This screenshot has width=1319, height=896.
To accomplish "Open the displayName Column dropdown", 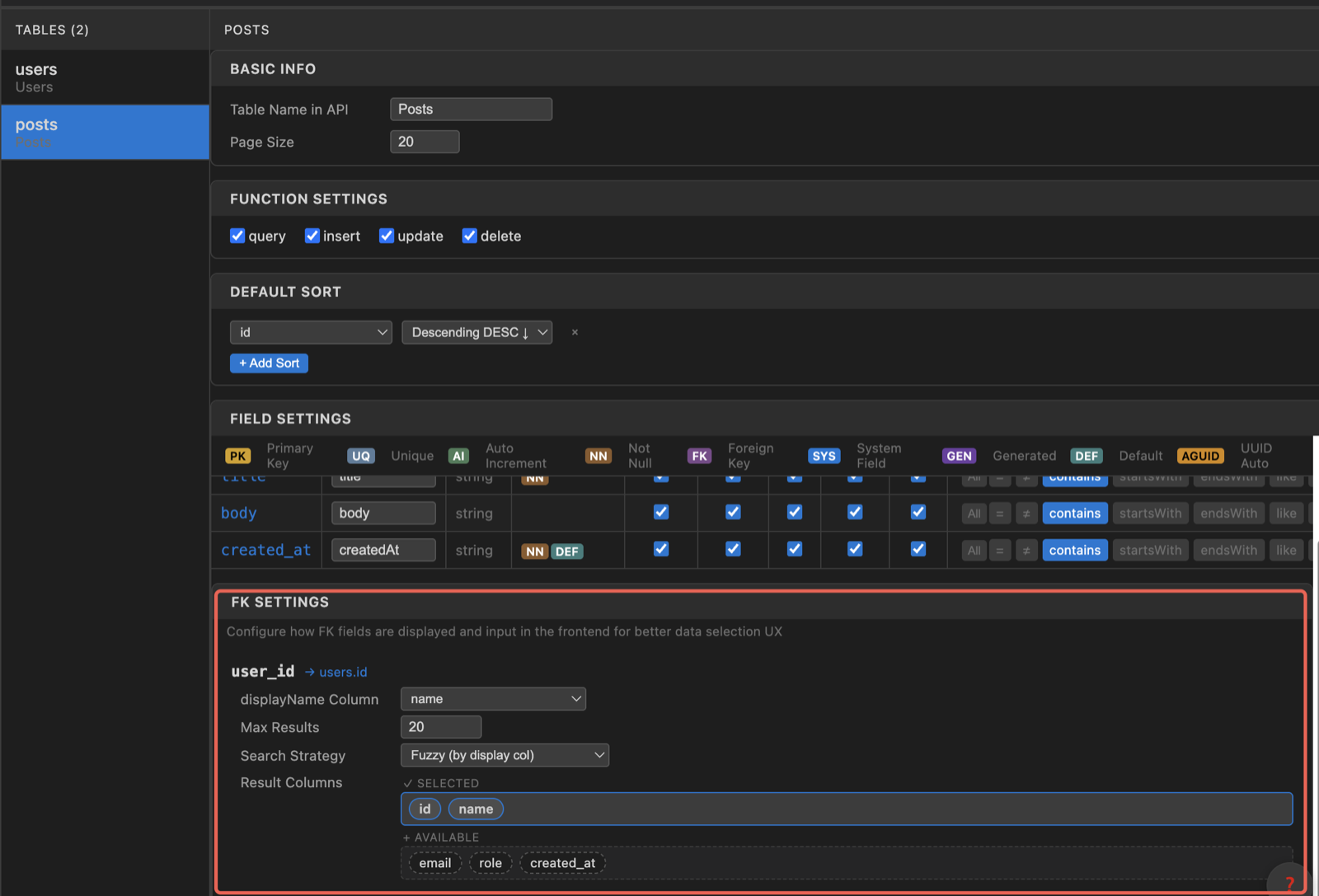I will coord(493,699).
